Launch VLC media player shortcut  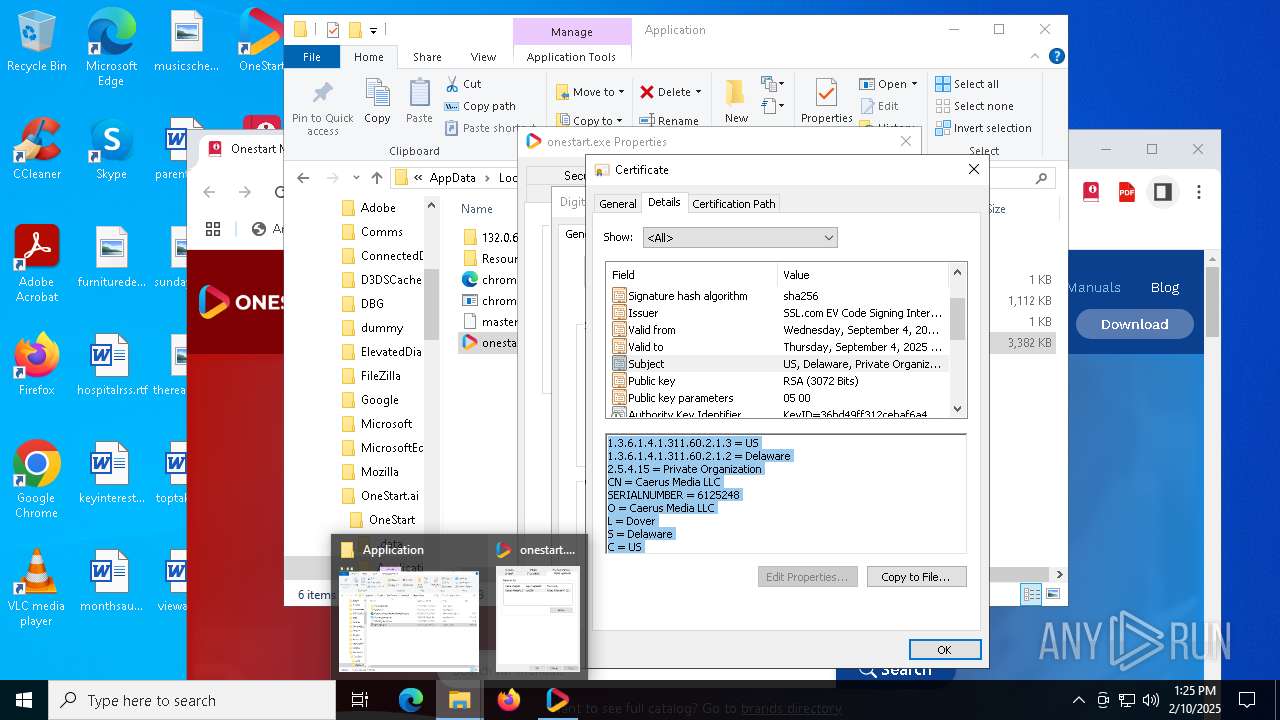tap(36, 588)
